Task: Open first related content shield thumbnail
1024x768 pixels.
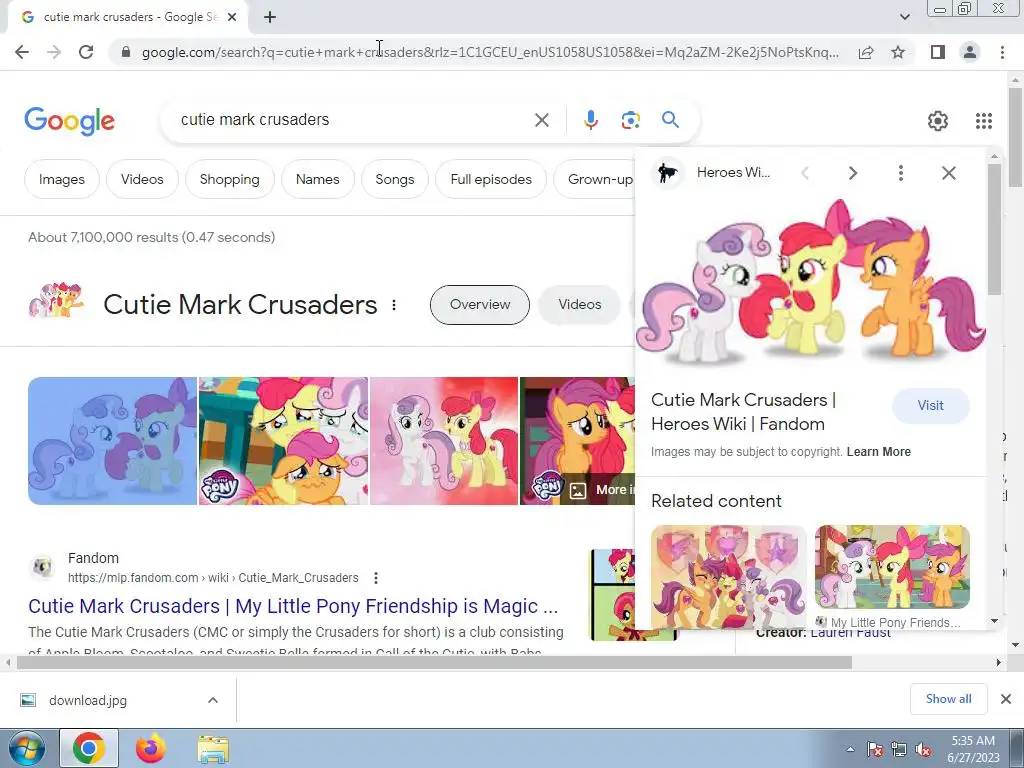Action: 729,577
